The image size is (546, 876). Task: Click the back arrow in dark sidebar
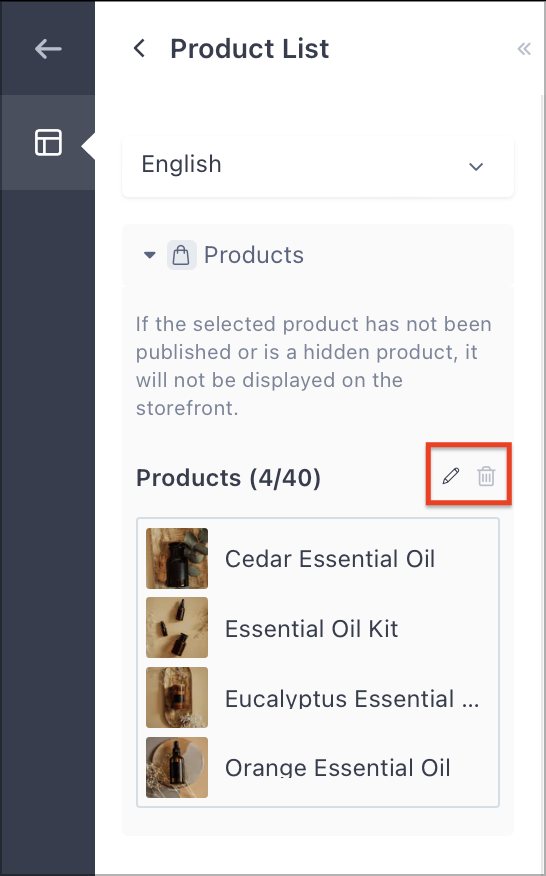click(x=48, y=49)
